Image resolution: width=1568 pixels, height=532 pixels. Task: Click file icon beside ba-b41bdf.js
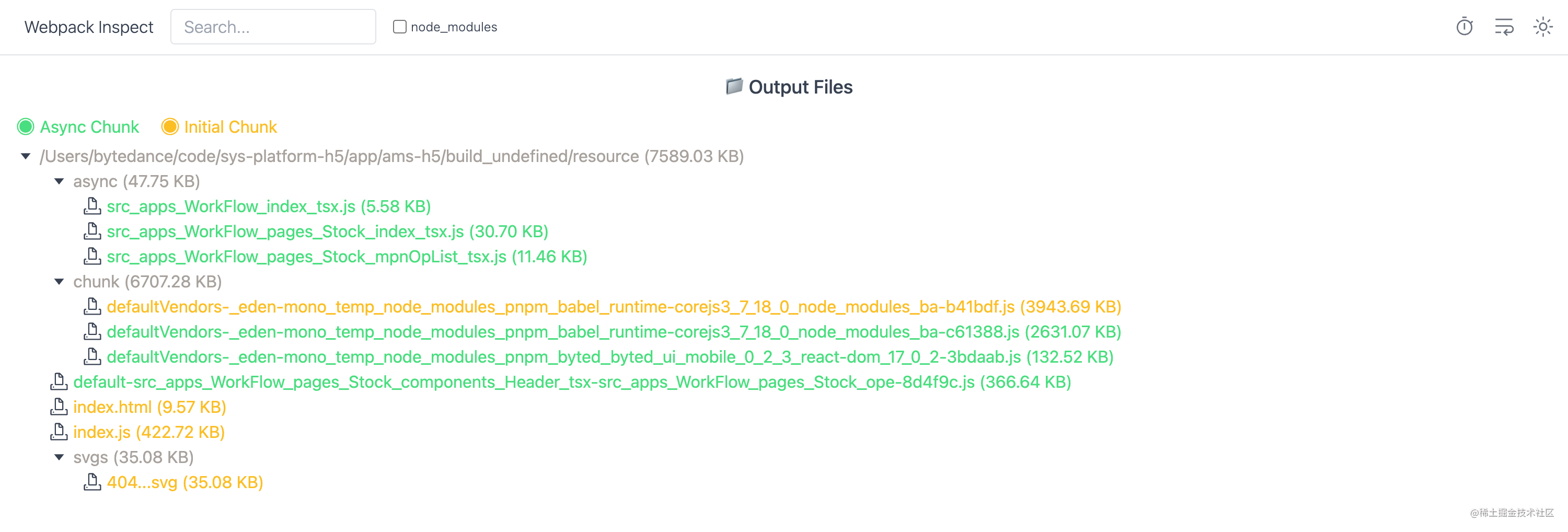pos(92,306)
